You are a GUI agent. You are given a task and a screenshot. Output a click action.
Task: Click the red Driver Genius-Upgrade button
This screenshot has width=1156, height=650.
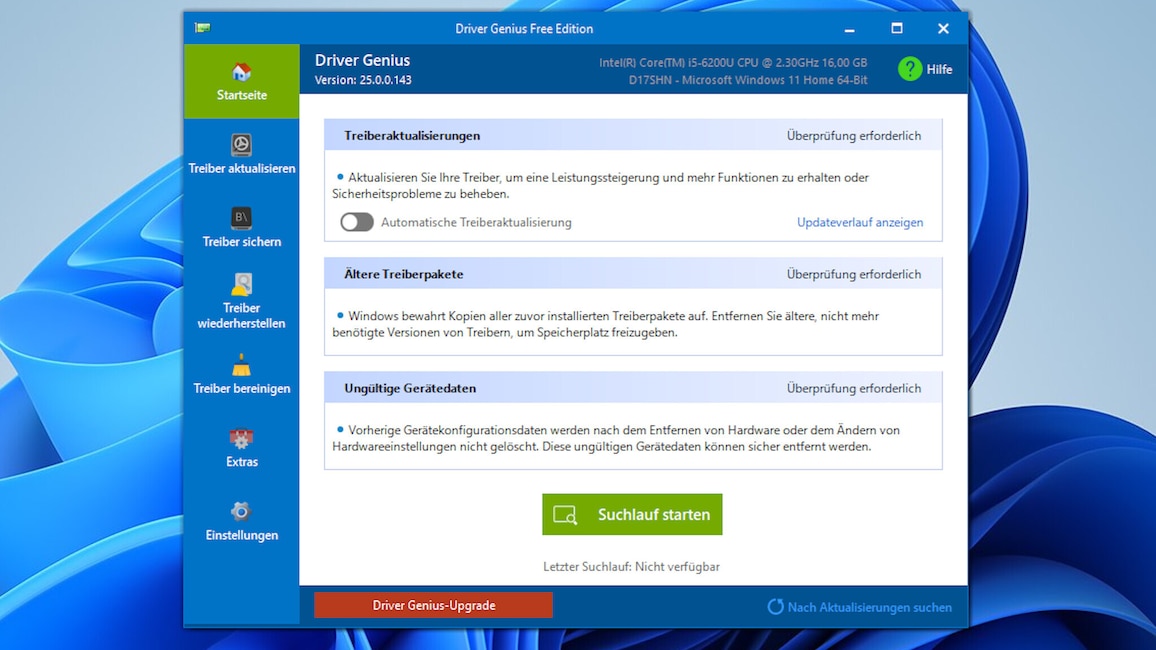pos(434,605)
